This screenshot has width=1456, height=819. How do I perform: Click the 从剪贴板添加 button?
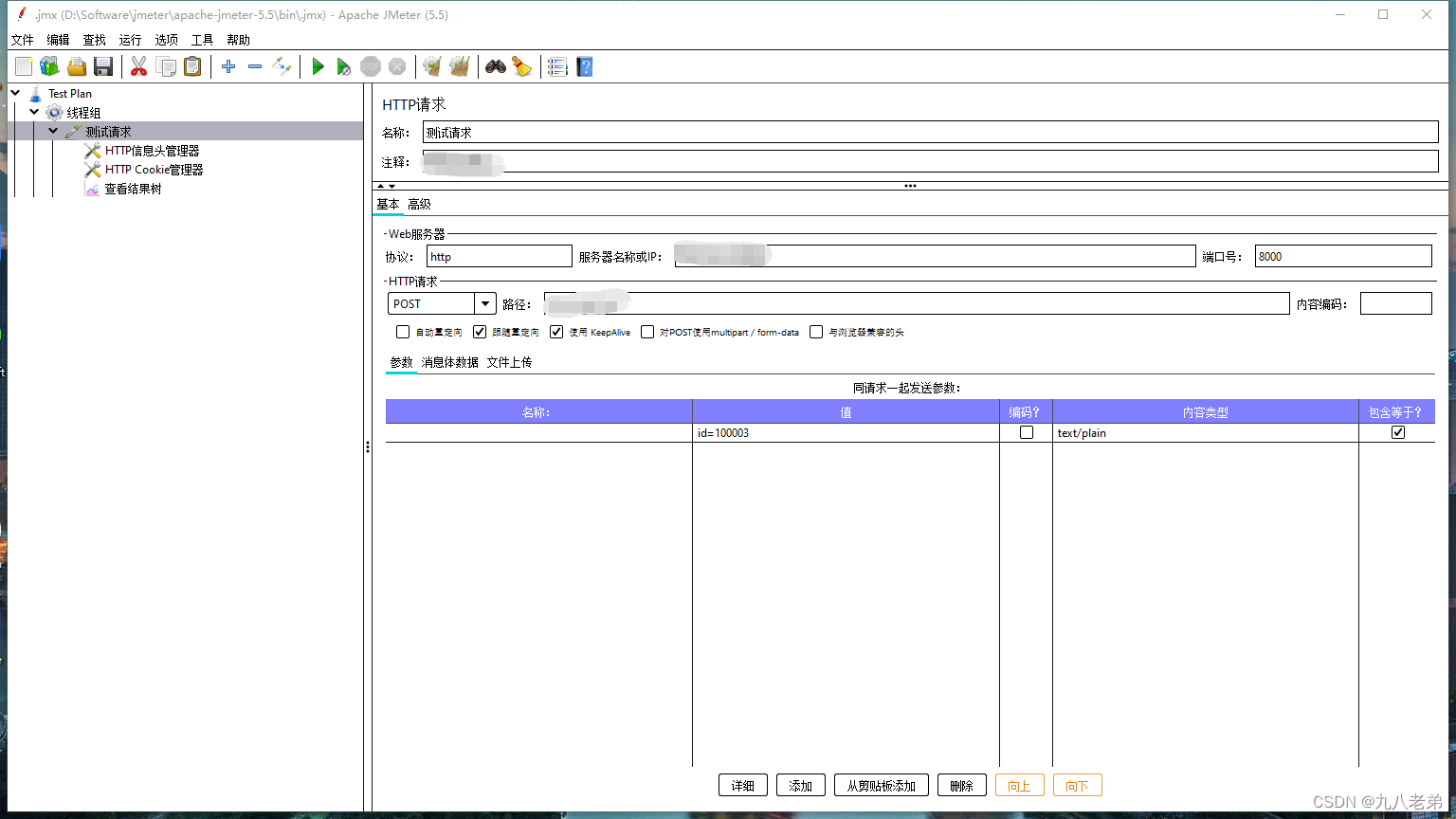[881, 785]
